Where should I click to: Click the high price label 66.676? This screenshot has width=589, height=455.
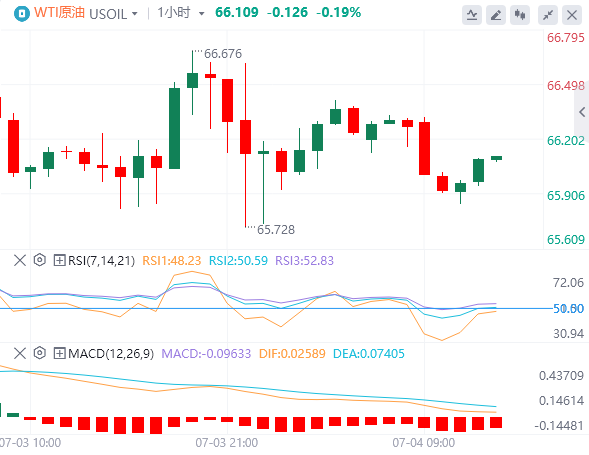point(223,54)
